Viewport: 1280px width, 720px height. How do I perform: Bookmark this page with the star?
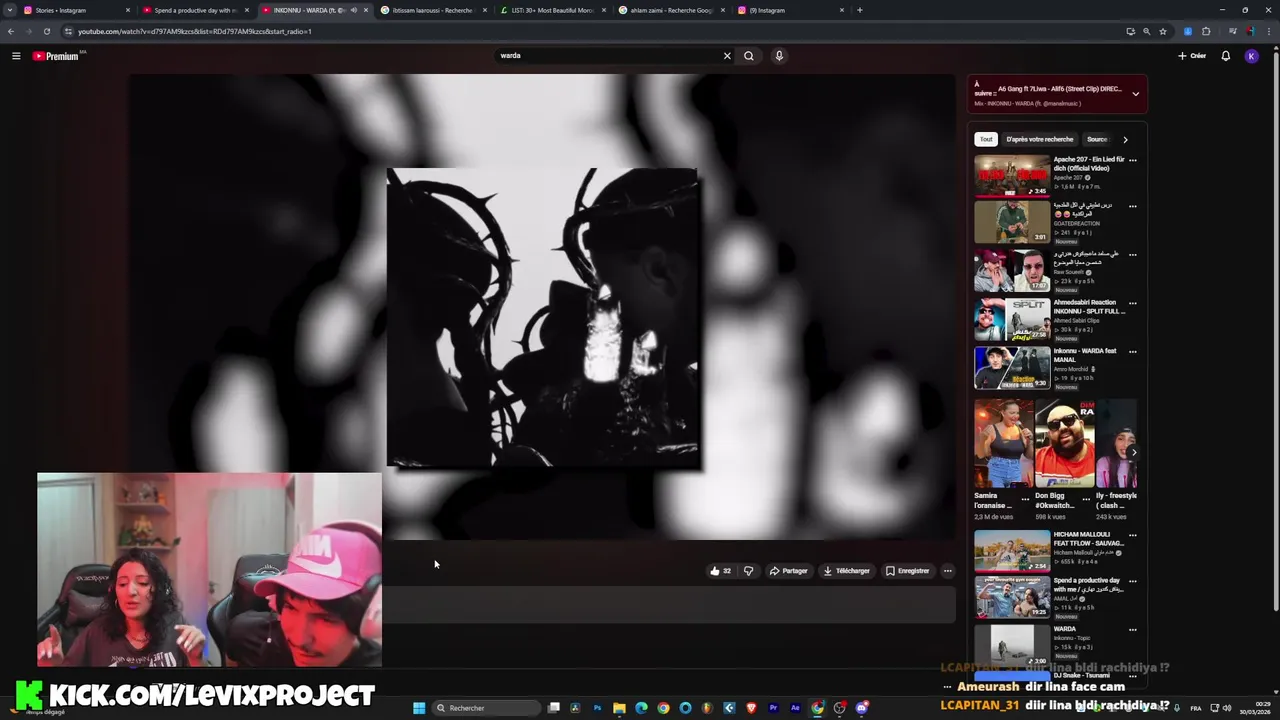click(x=1162, y=31)
